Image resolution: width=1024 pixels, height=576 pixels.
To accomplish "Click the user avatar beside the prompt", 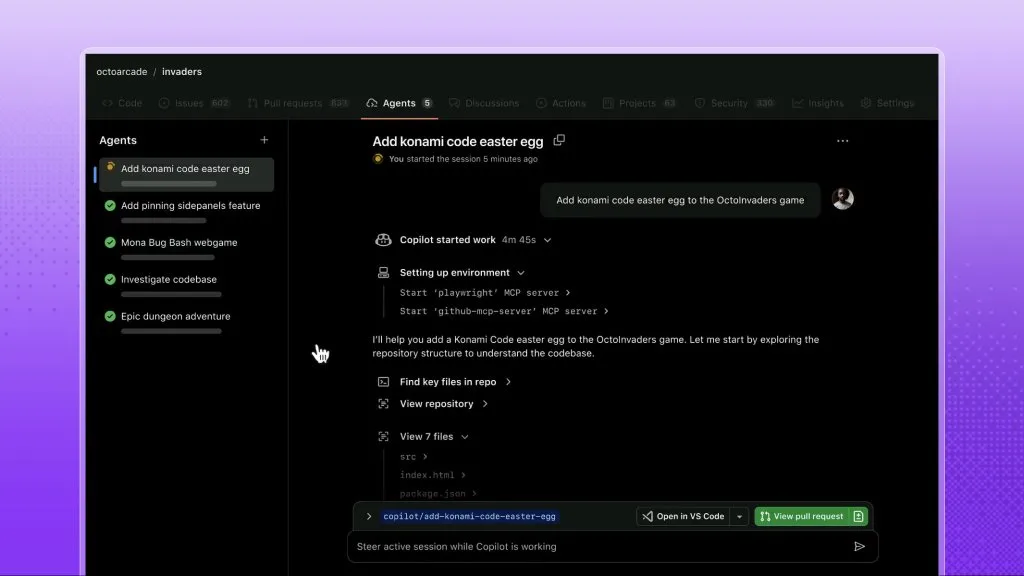I will click(842, 199).
